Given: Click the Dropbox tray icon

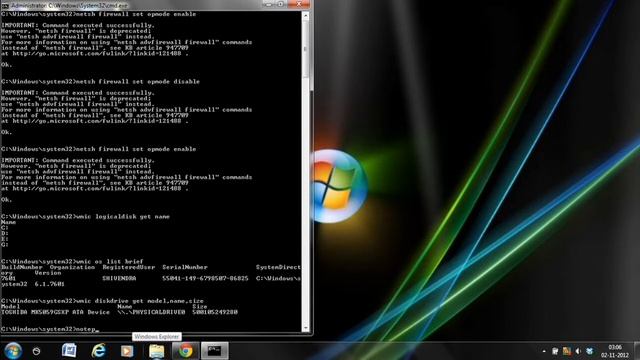Looking at the screenshot, I should pos(589,351).
